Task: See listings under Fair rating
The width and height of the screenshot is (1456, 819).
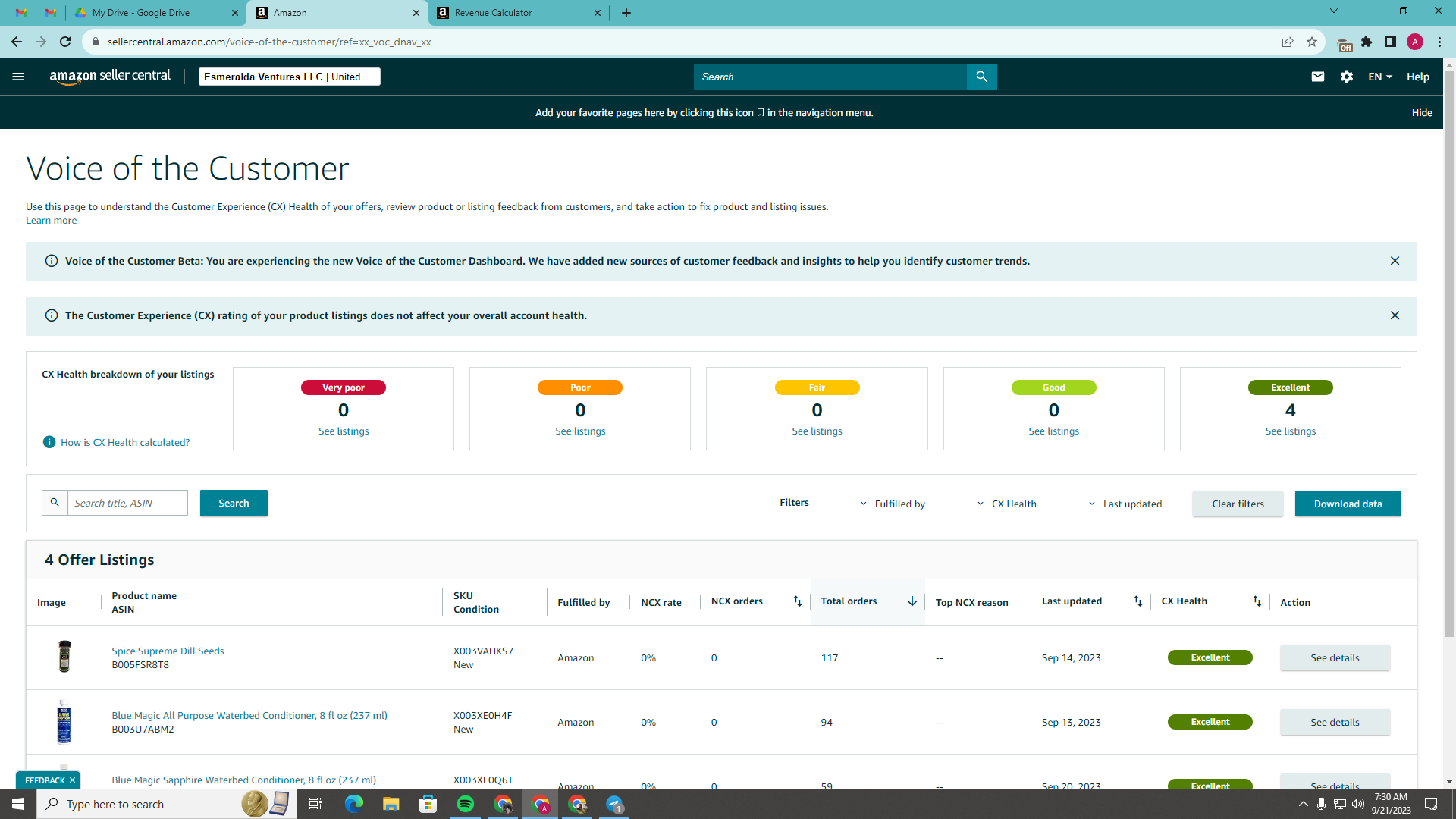Action: (x=817, y=431)
